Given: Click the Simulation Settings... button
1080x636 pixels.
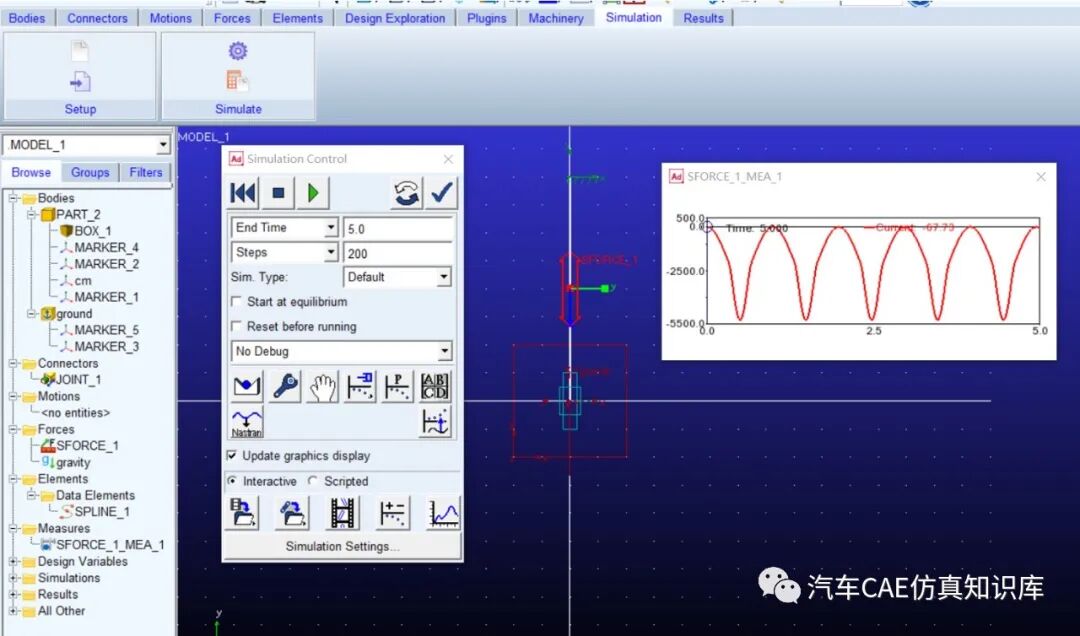Looking at the screenshot, I should pos(342,546).
